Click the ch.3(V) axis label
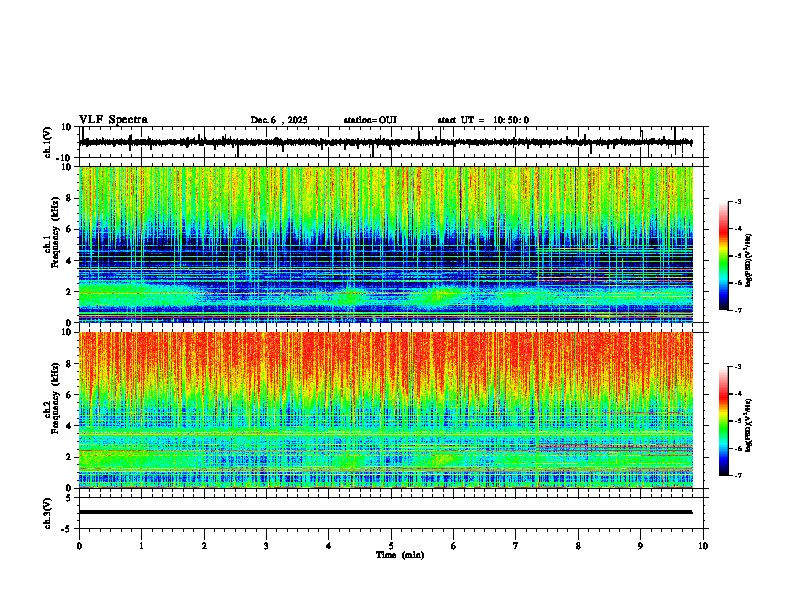The height and width of the screenshot is (612, 792). (48, 513)
